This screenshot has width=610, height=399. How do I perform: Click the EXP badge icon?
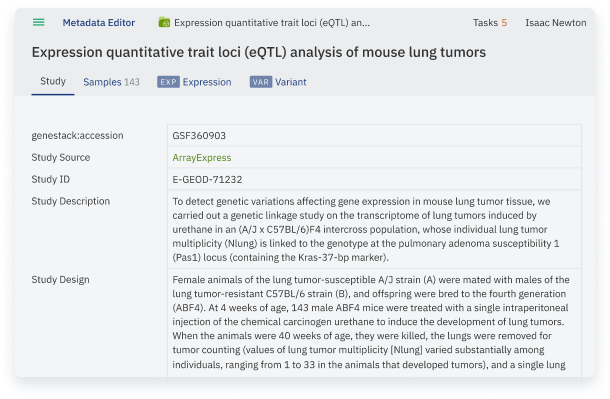(168, 82)
